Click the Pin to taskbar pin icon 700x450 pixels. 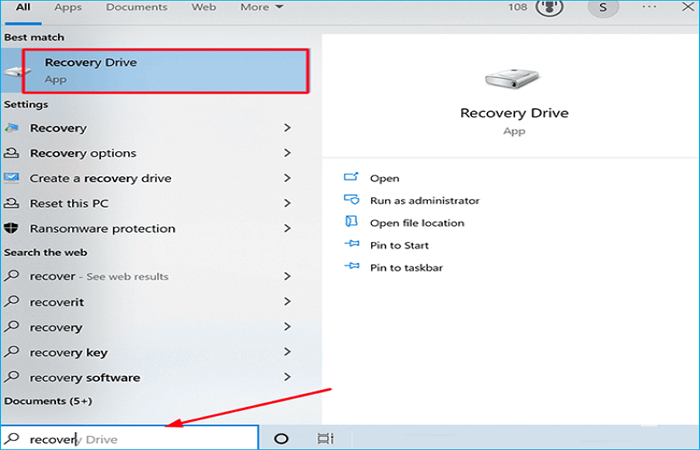(x=352, y=266)
